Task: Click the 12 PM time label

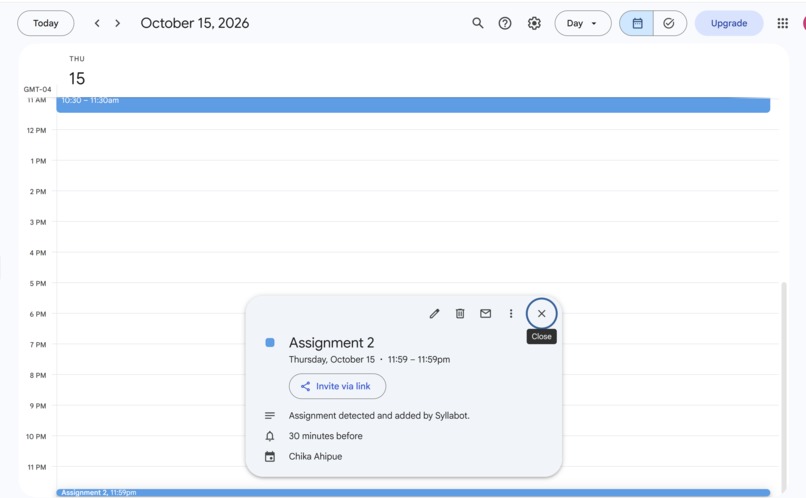Action: pos(36,131)
